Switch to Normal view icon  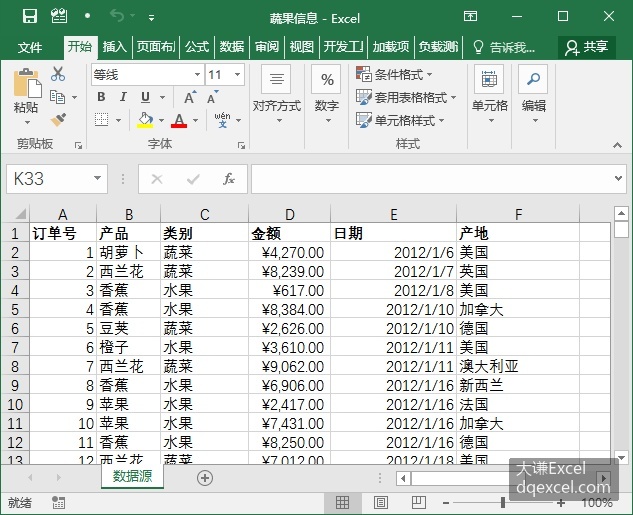(342, 502)
